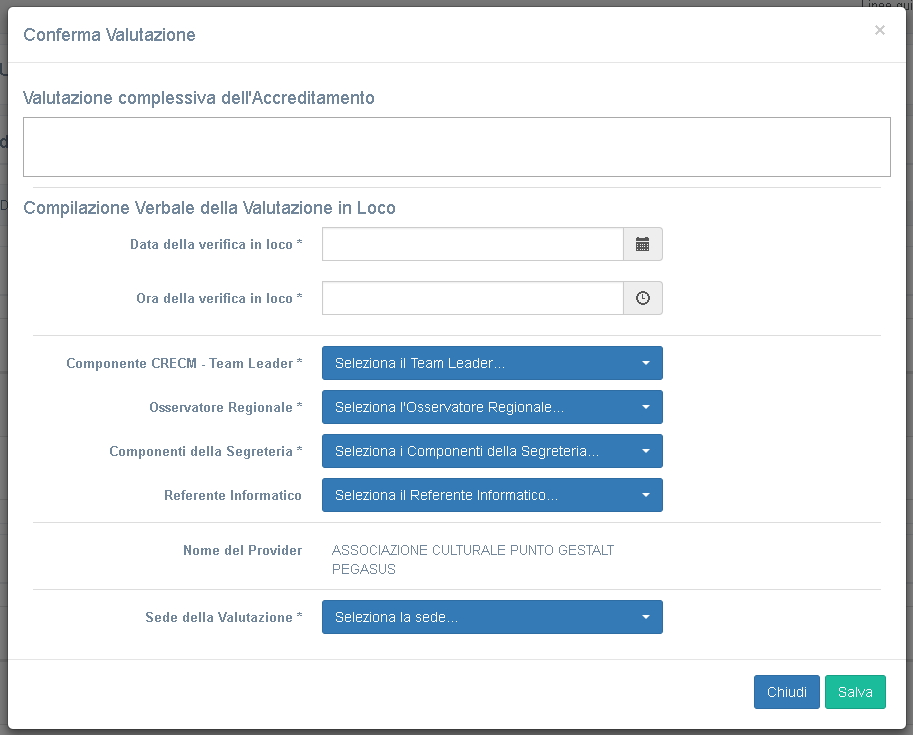Click the Data della verifica in loco label

point(216,244)
